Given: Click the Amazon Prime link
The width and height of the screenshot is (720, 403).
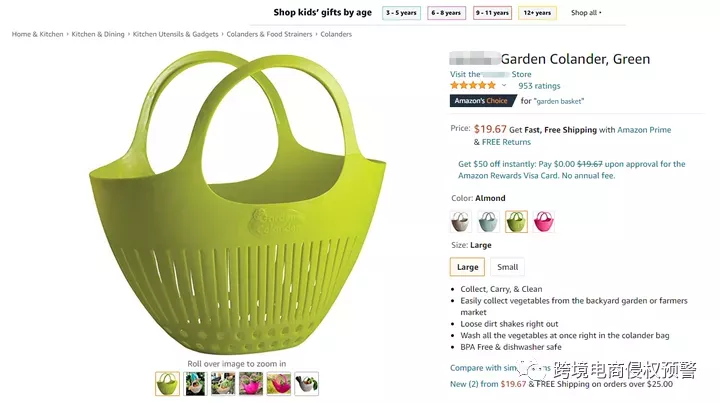Looking at the screenshot, I should 644,130.
